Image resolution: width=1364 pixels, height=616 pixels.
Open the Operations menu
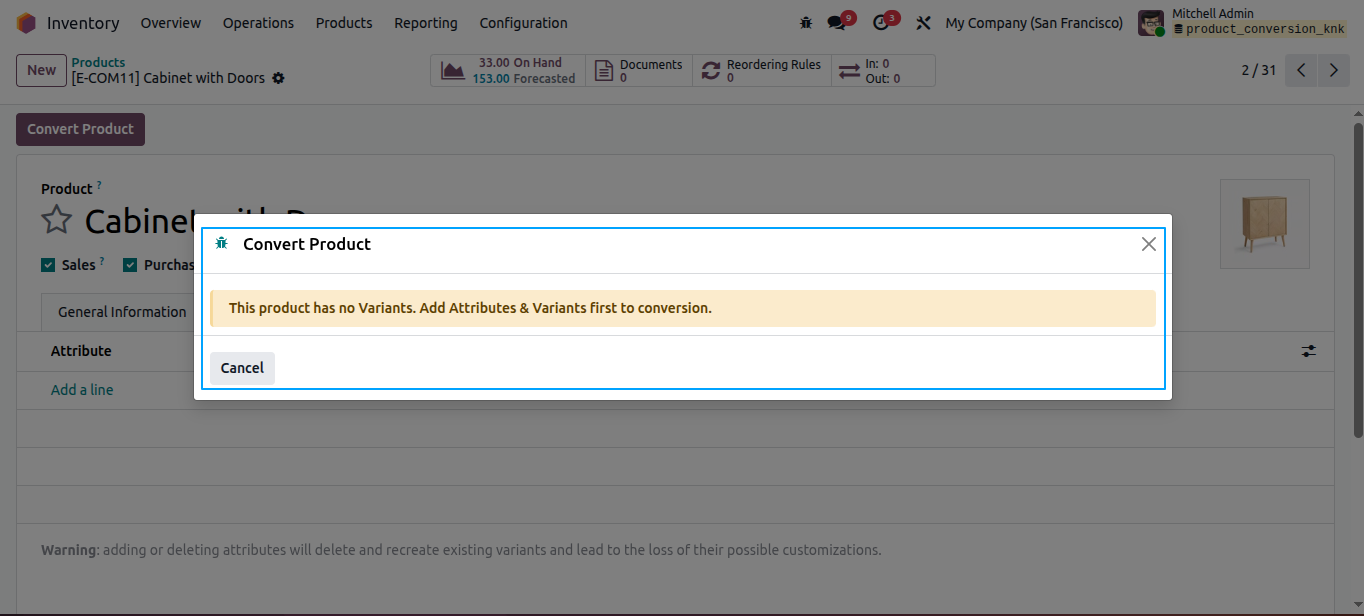258,23
